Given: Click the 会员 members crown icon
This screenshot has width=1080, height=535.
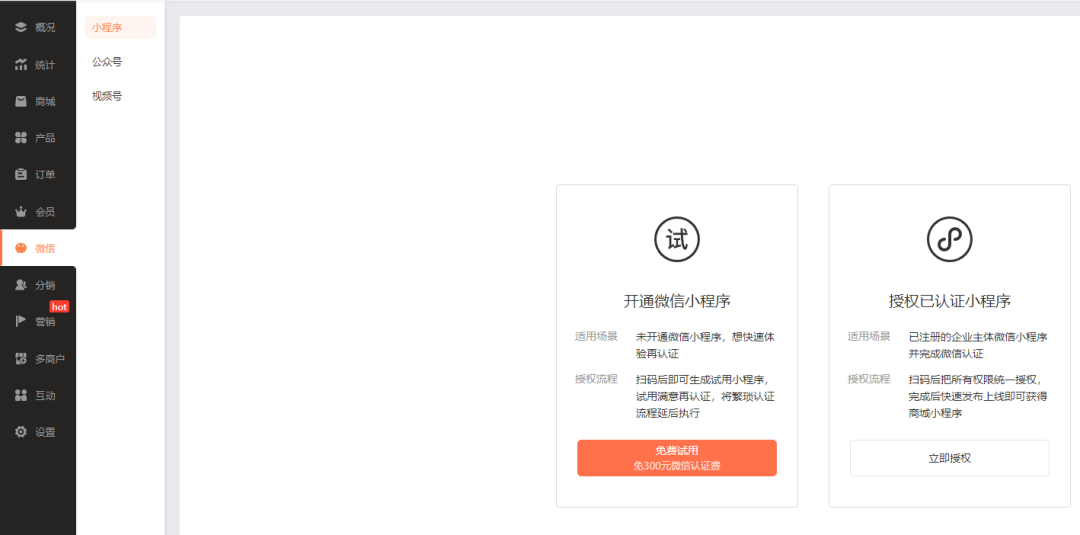Looking at the screenshot, I should (21, 211).
